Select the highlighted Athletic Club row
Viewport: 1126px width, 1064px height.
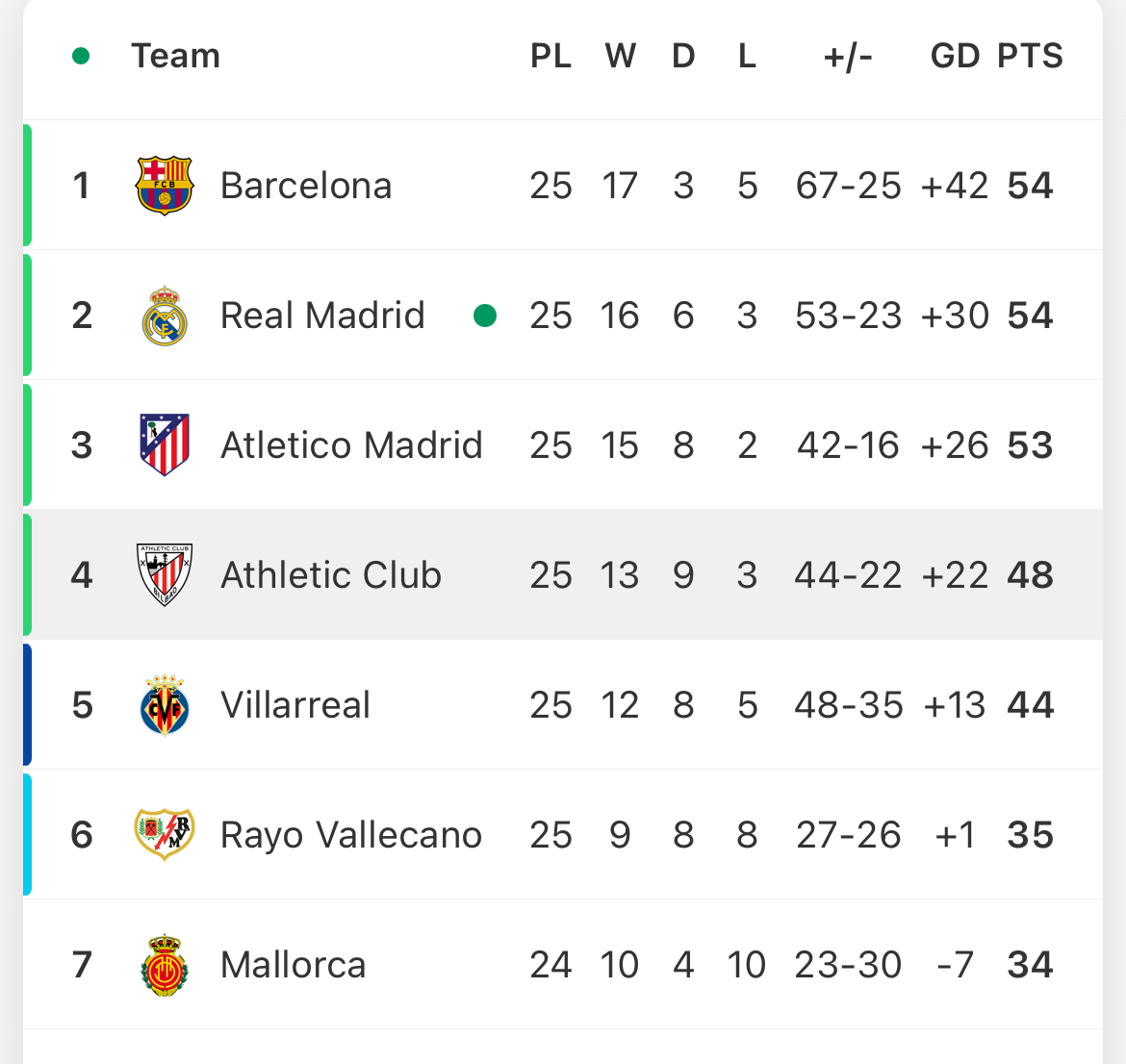pos(563,574)
